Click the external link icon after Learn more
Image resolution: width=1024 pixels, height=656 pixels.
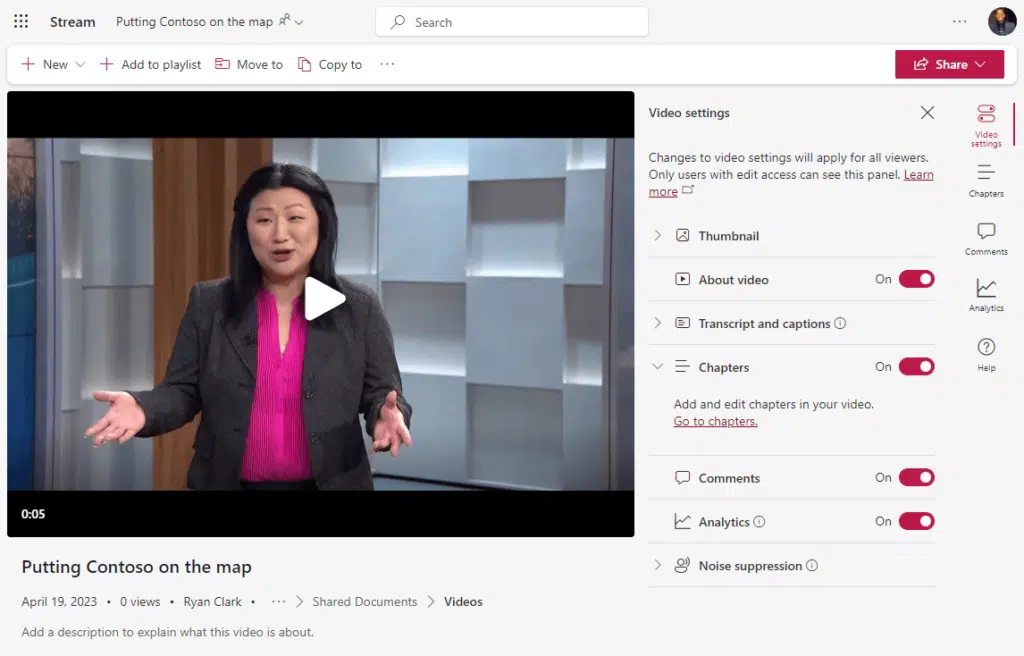(688, 190)
